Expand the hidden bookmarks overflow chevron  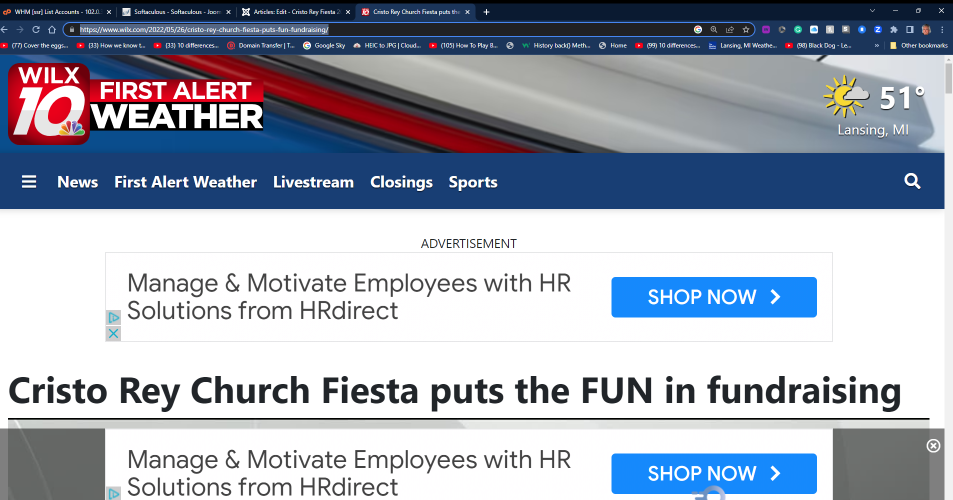[x=876, y=46]
